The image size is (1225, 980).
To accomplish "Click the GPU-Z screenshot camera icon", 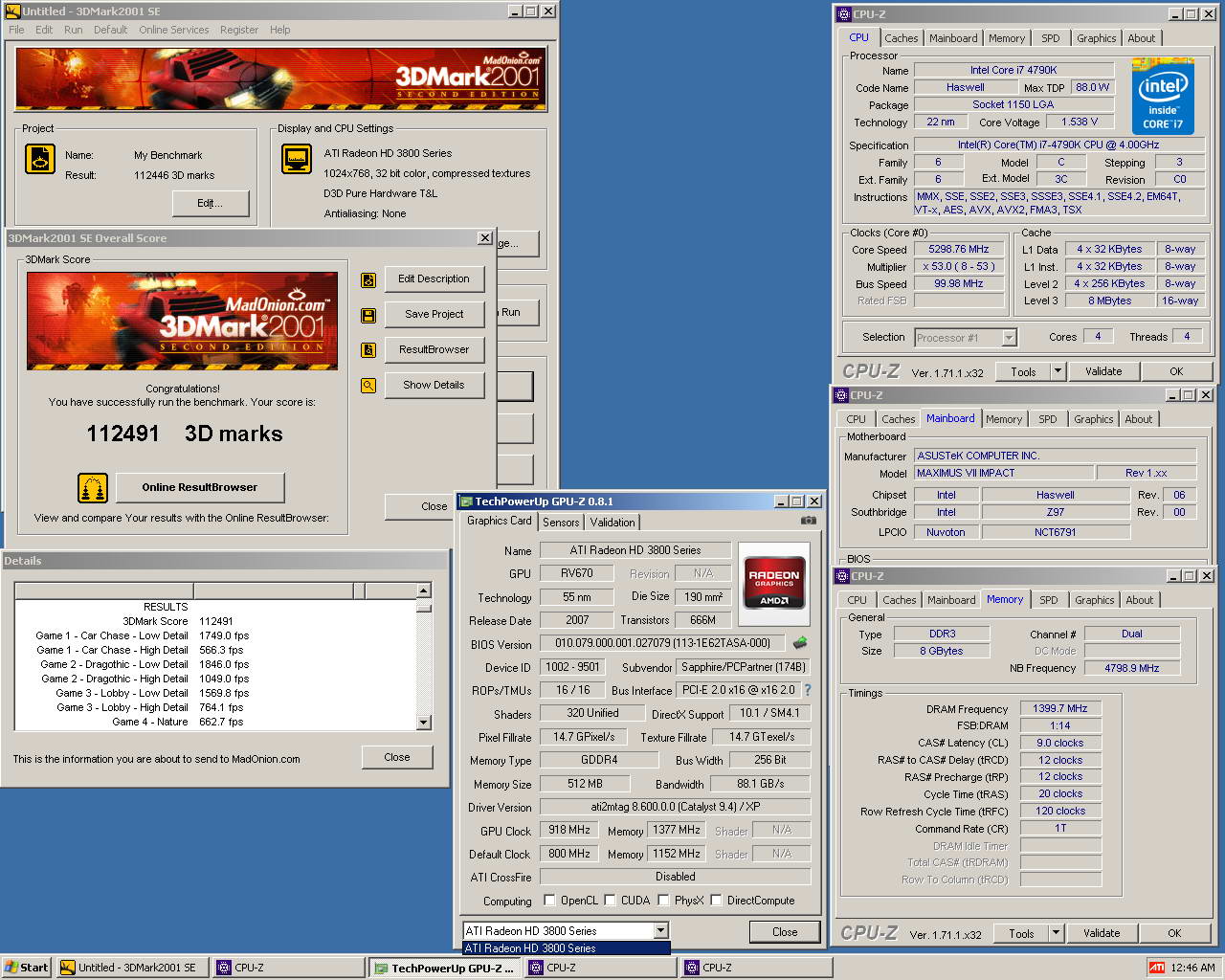I will 809,521.
